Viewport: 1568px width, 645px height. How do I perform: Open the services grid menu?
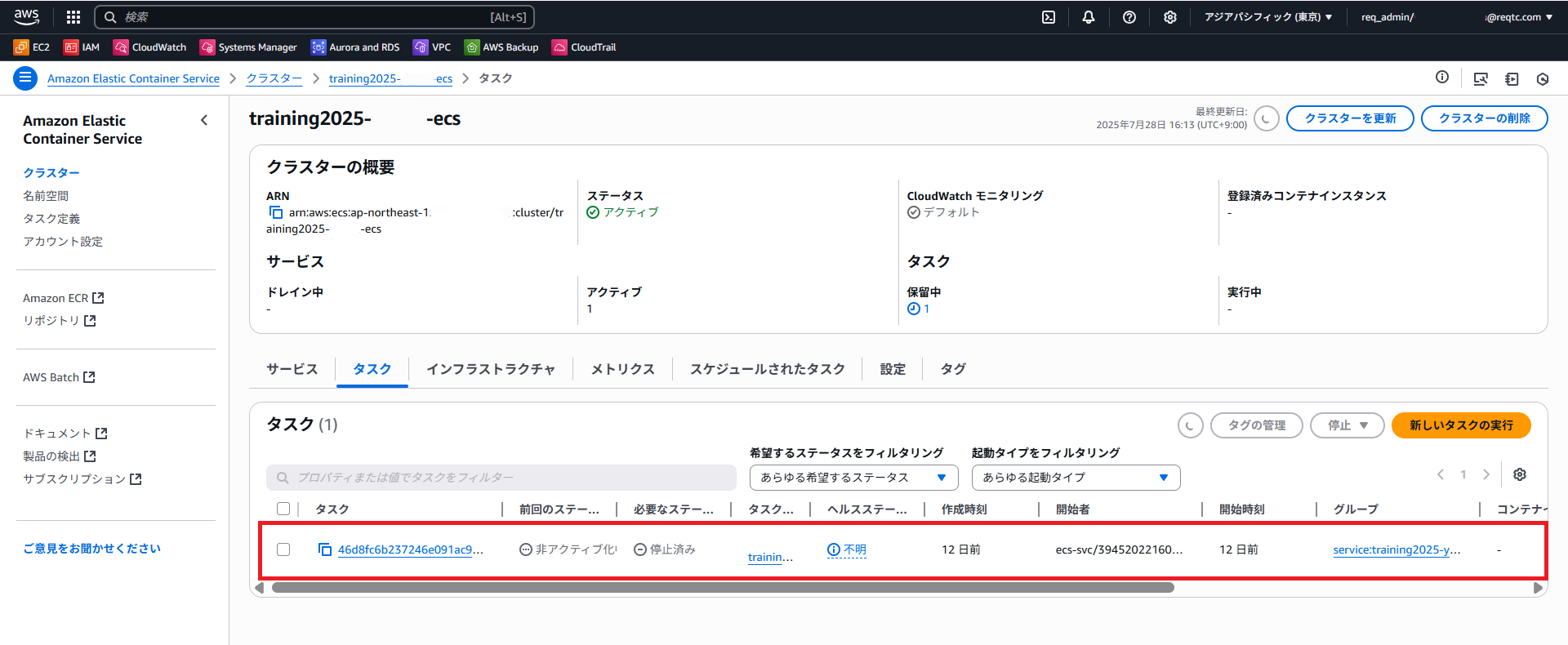(73, 16)
